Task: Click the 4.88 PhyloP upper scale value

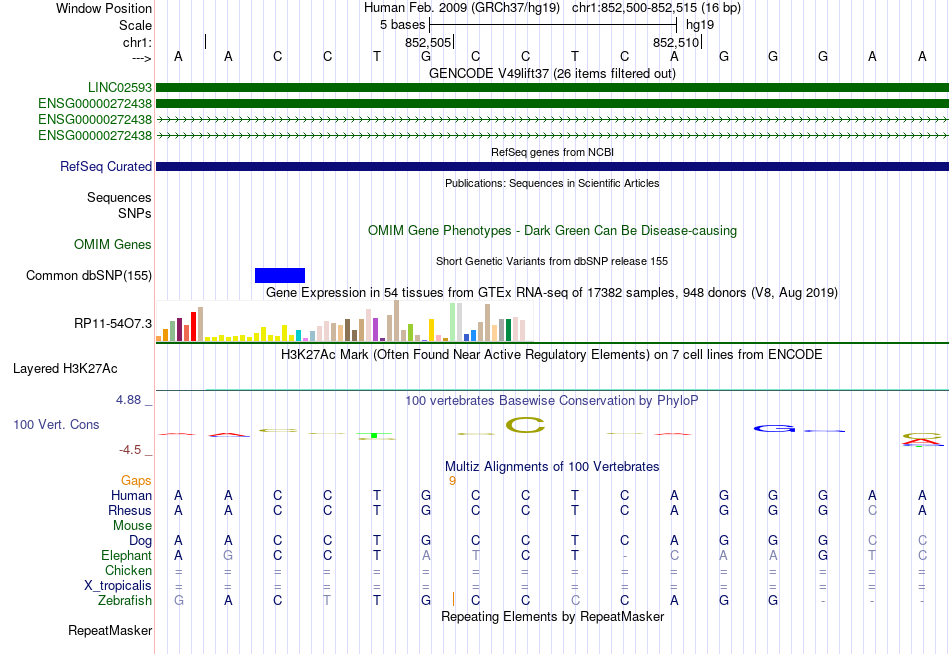Action: [128, 400]
